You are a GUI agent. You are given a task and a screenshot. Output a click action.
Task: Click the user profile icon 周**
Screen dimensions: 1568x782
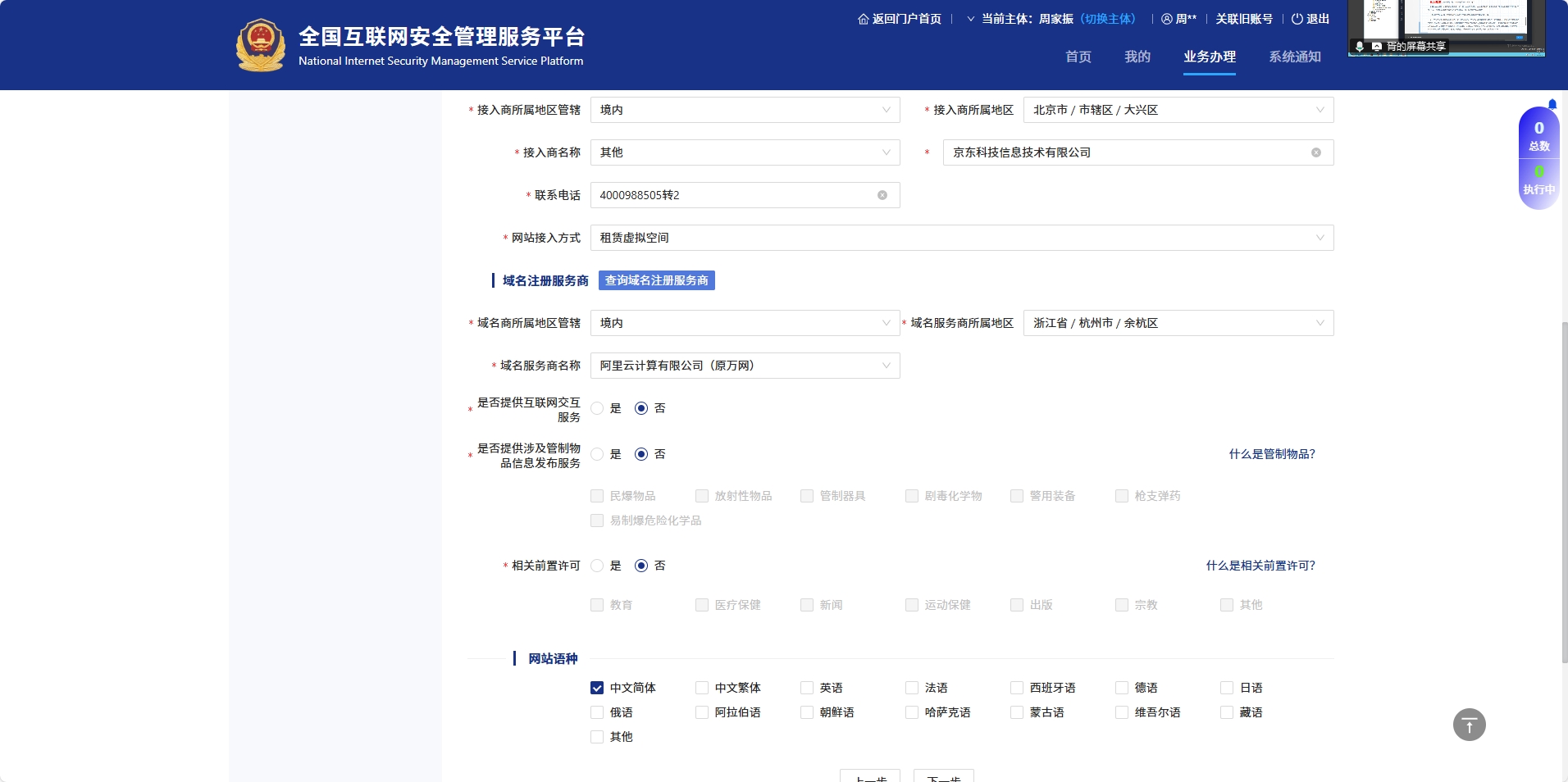1166,19
